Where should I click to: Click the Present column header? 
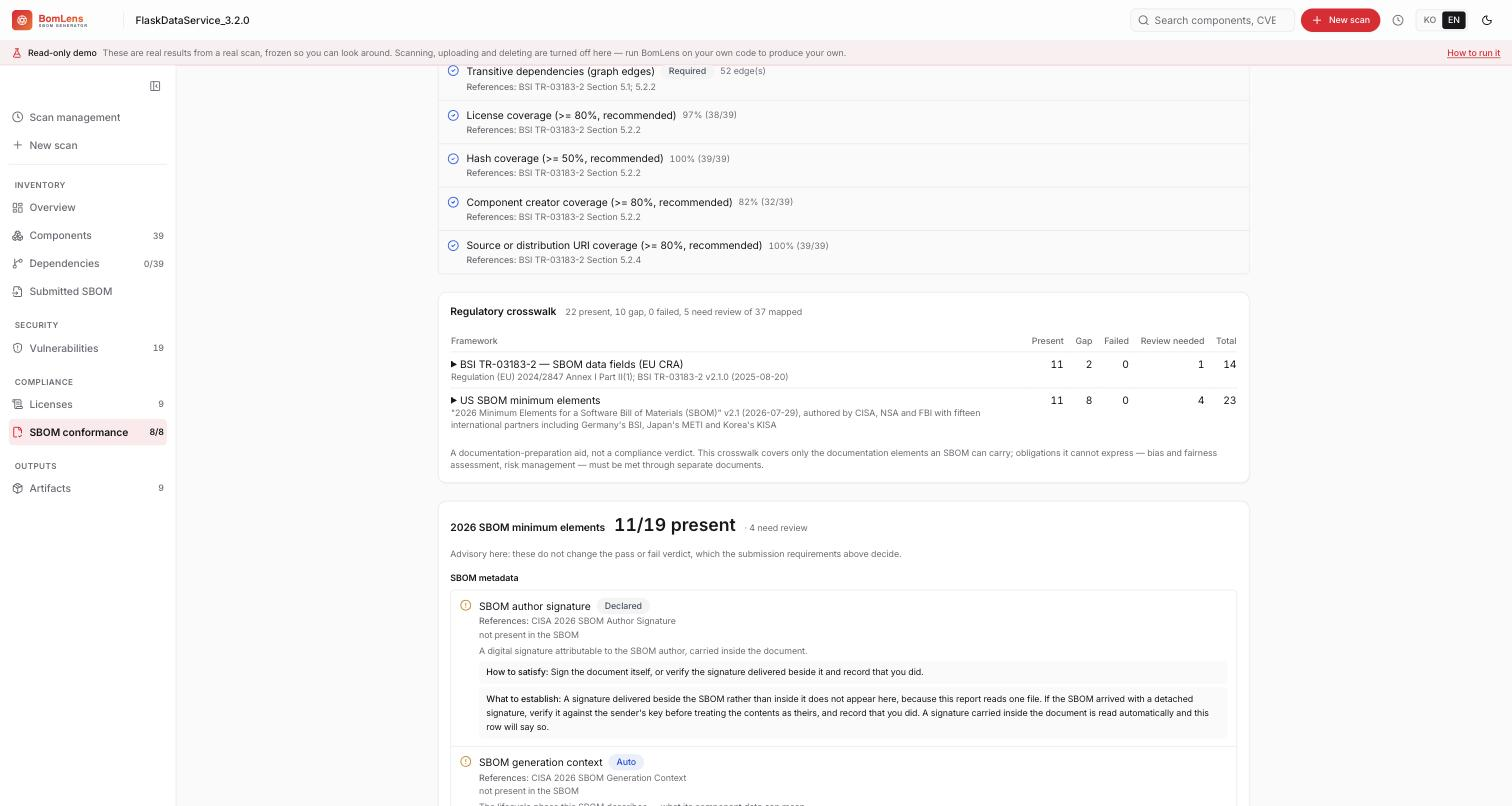point(1047,341)
